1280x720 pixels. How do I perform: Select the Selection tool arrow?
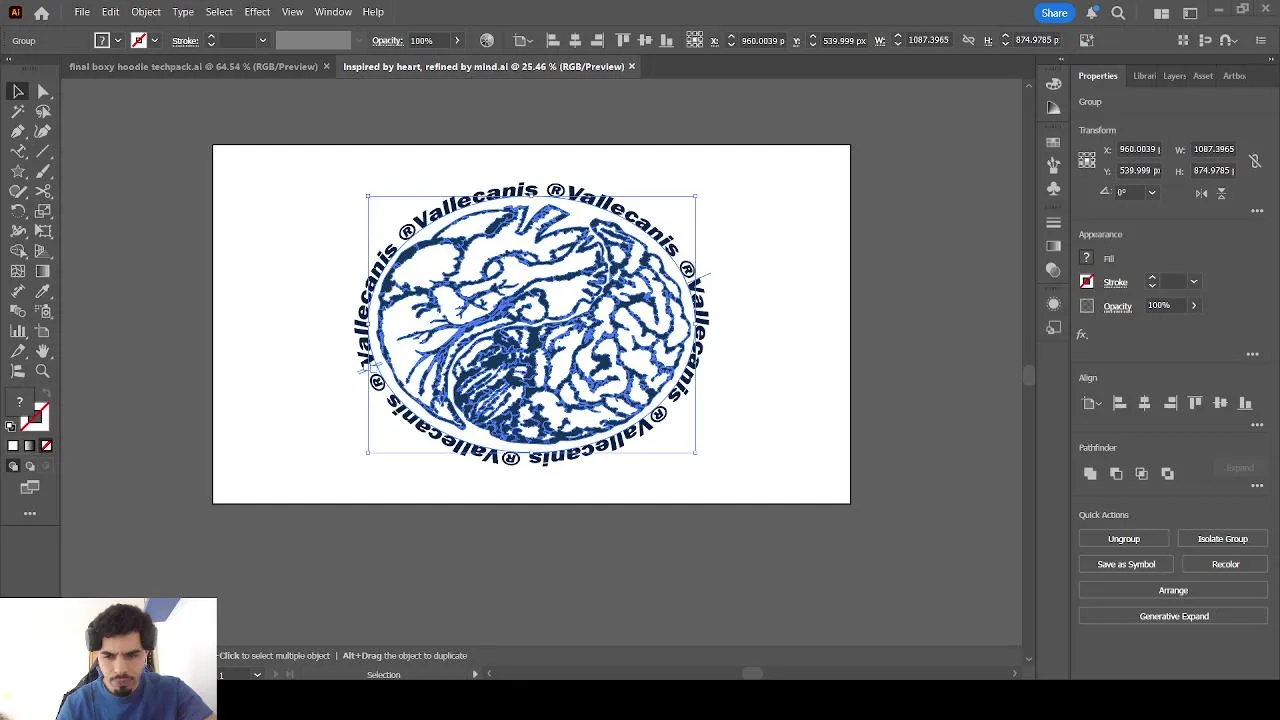coord(18,91)
